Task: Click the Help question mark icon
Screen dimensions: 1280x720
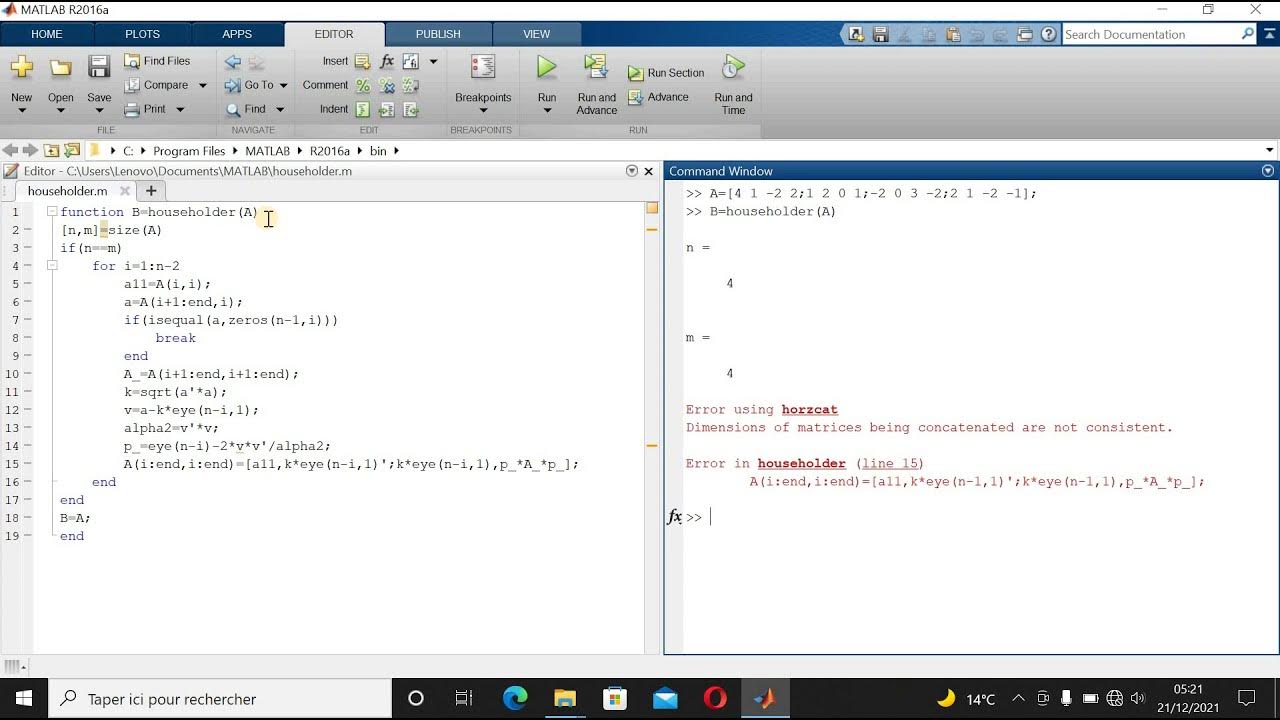Action: tap(1047, 34)
